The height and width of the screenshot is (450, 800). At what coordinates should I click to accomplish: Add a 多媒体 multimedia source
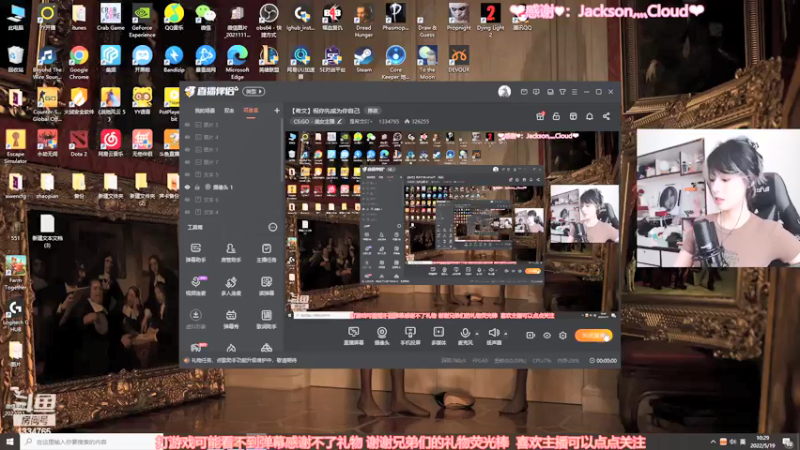(x=438, y=336)
